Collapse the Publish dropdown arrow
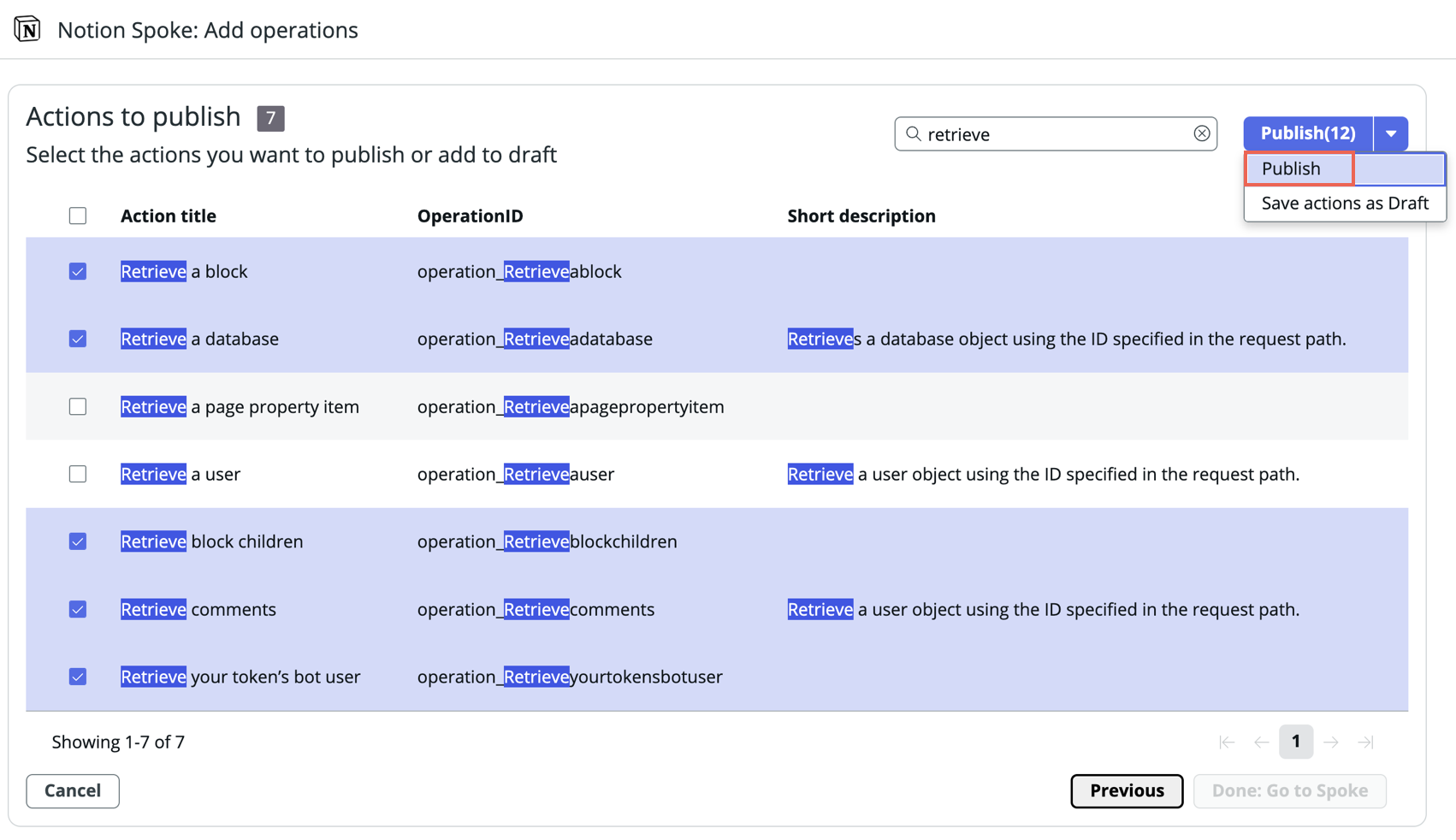 (x=1391, y=133)
